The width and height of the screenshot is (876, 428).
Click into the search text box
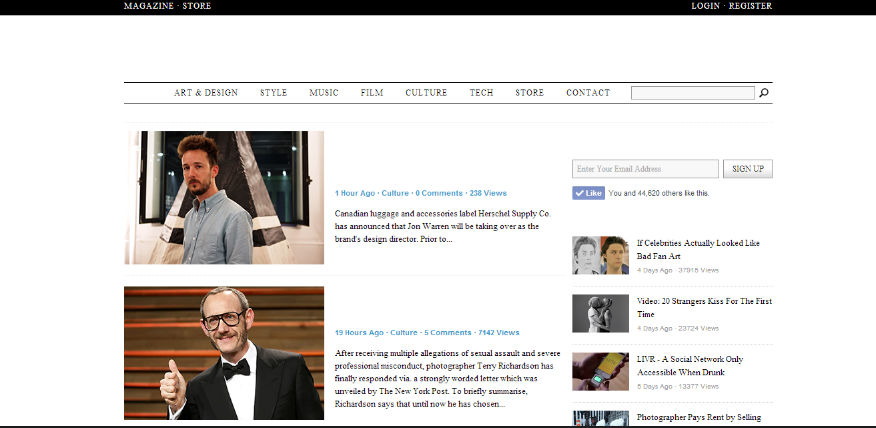(692, 93)
